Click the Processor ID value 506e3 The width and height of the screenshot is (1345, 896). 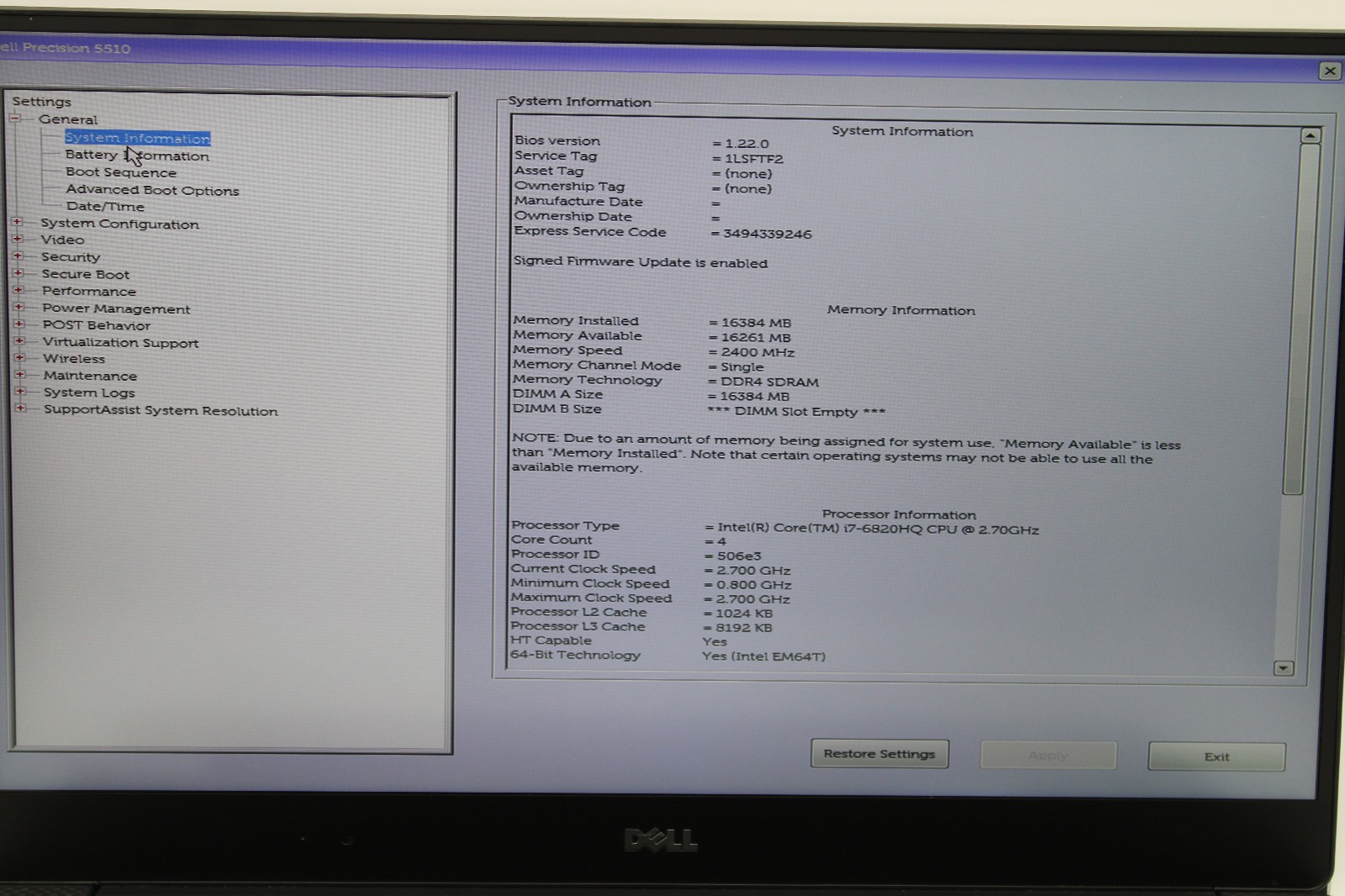pos(739,556)
